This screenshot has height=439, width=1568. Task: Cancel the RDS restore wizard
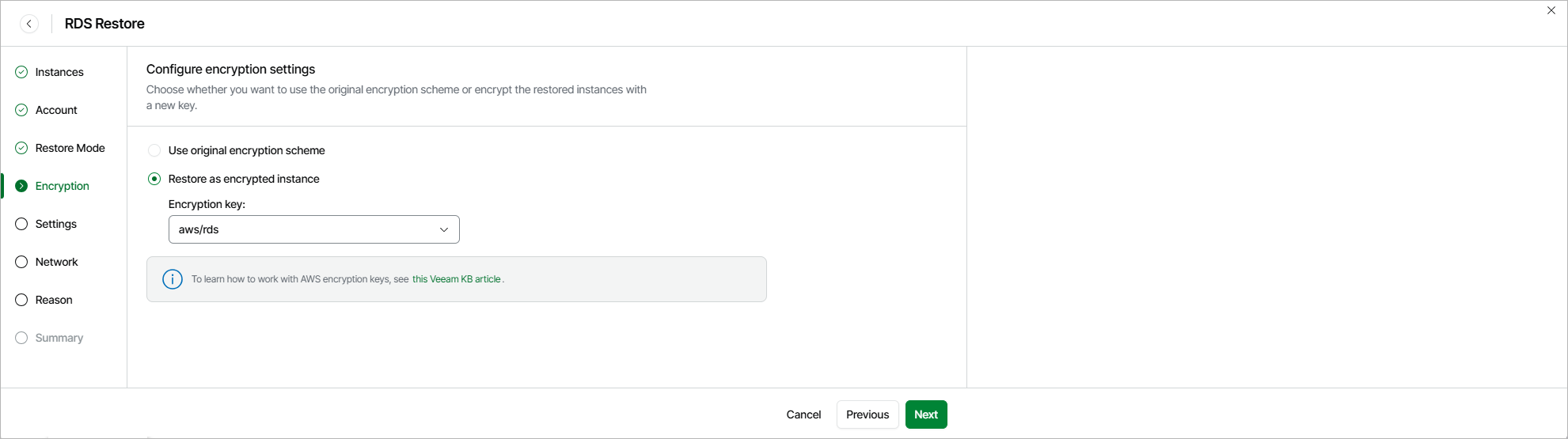click(x=803, y=414)
